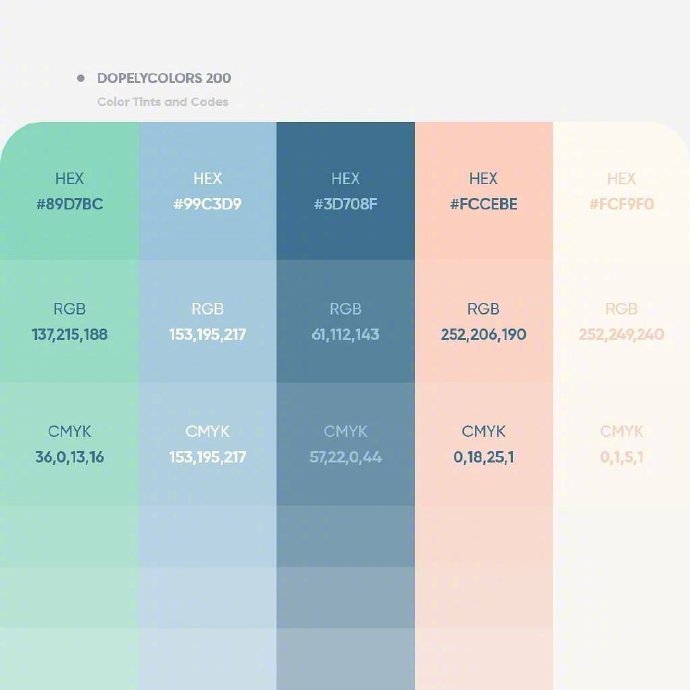The height and width of the screenshot is (690, 690).
Task: Click value 153,195,217 under the CMYK label
Action: click(x=208, y=457)
